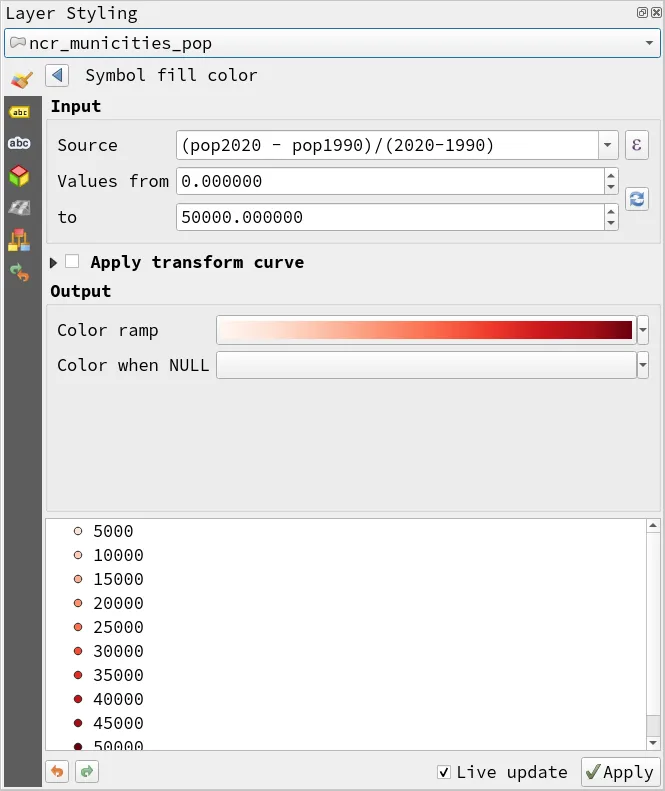Select the 30000 legend entry
Screen dimensions: 665x791
(x=118, y=651)
